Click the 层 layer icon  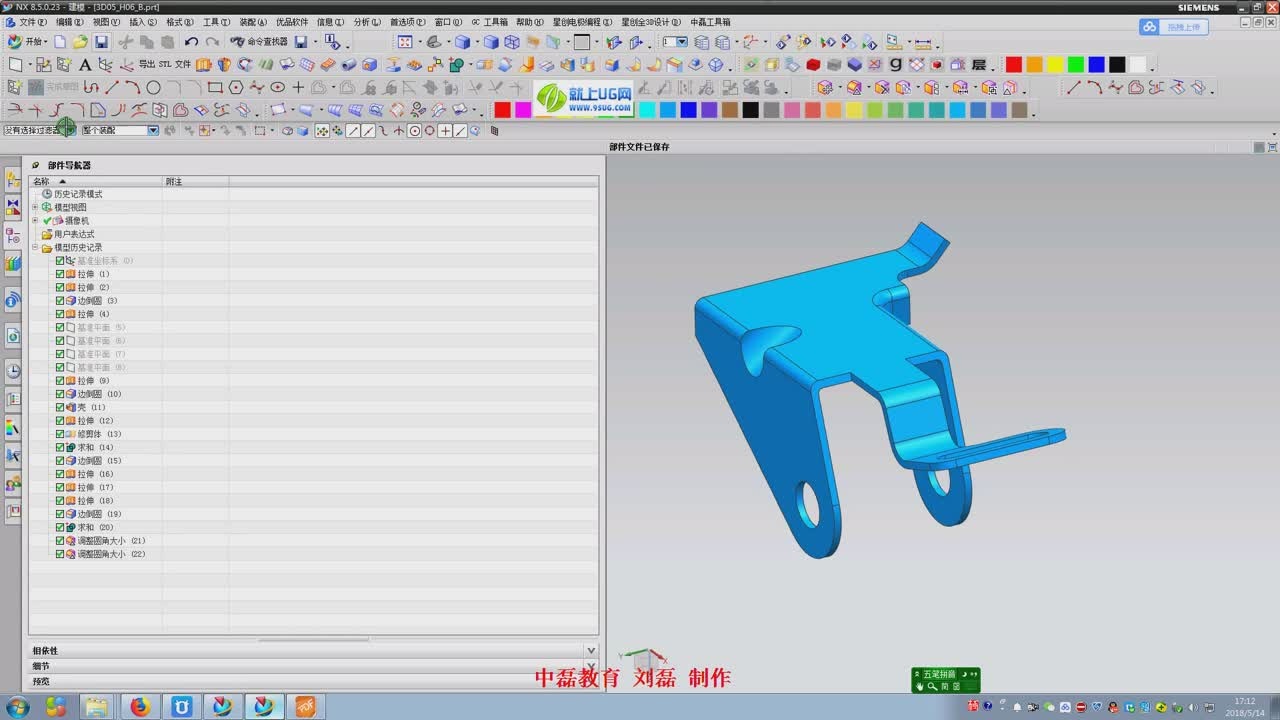979,64
